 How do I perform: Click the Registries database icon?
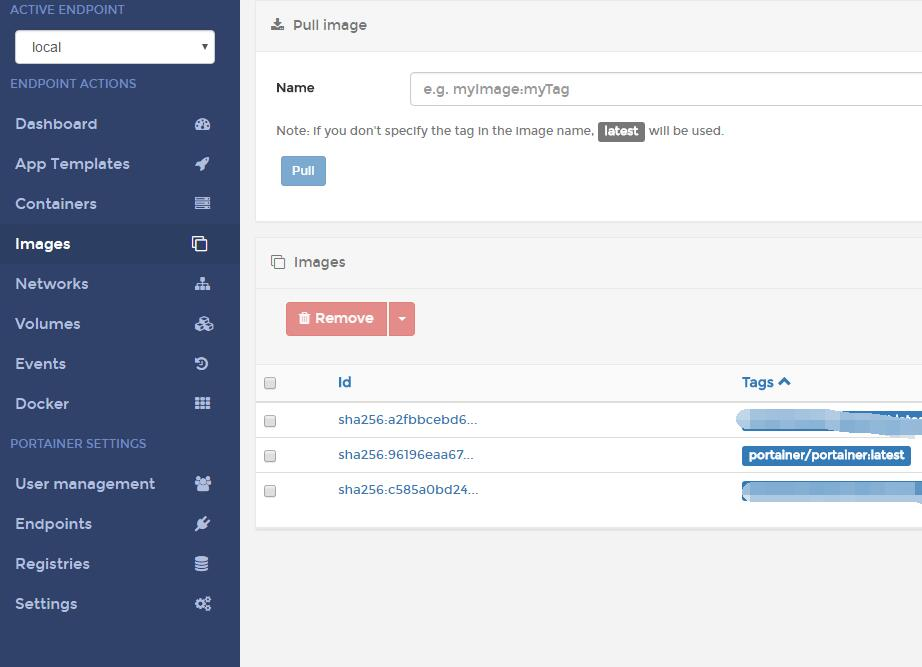[x=202, y=563]
